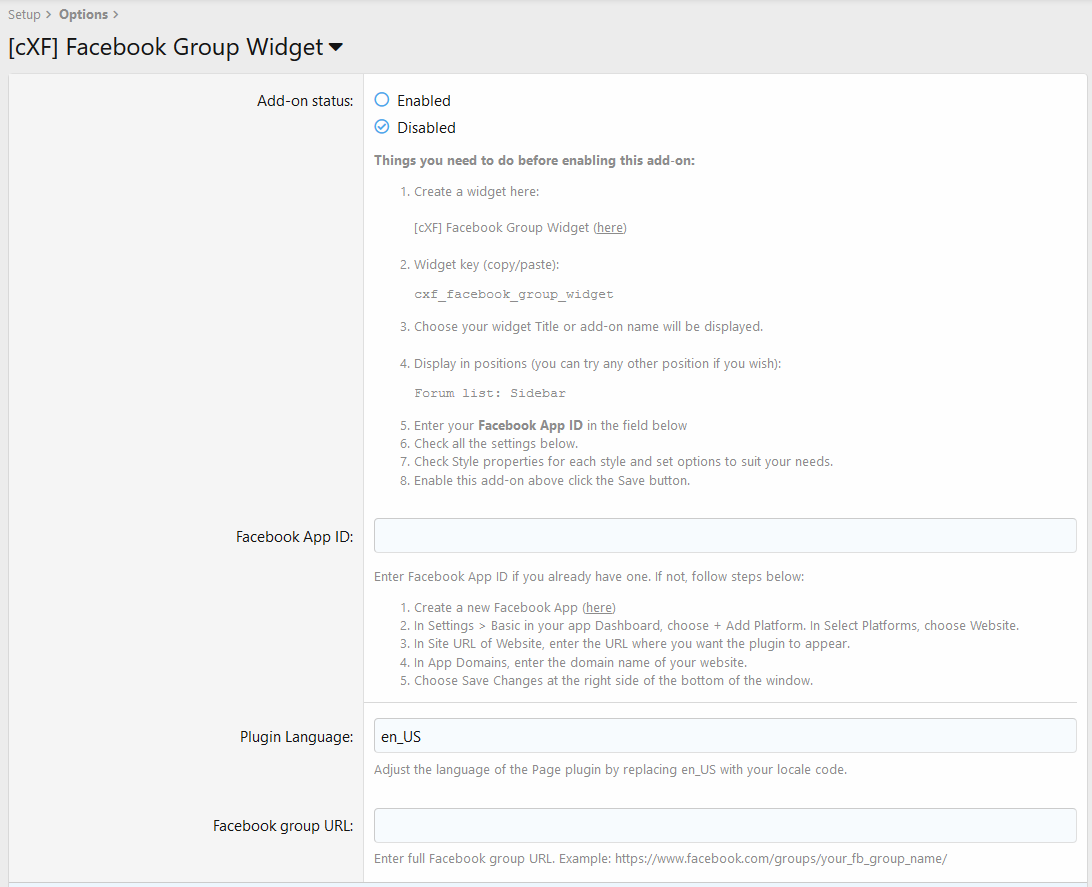The width and height of the screenshot is (1092, 887).
Task: Select the Enabled radio button
Action: click(381, 100)
